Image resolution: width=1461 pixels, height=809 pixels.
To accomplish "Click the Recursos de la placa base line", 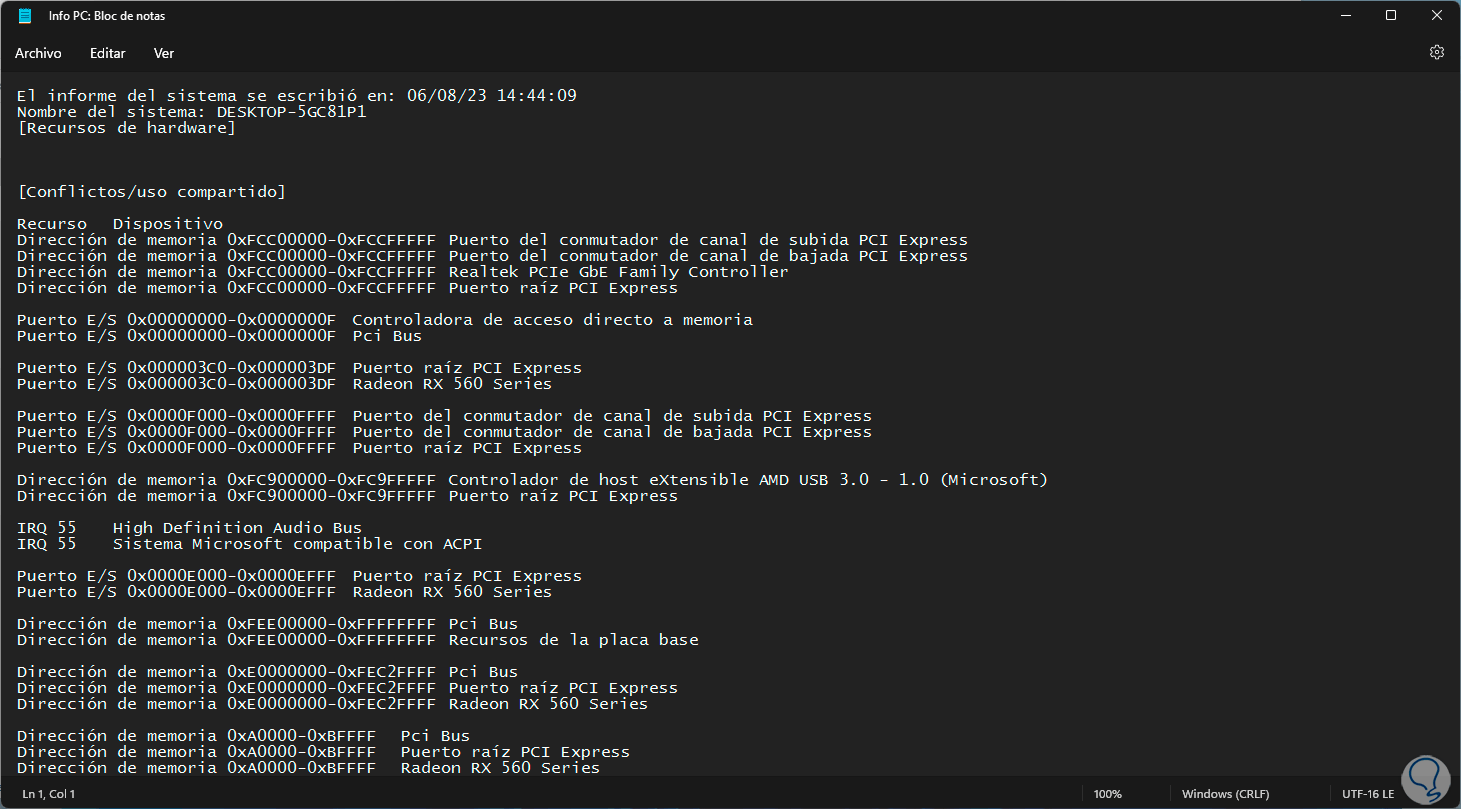I will [573, 640].
